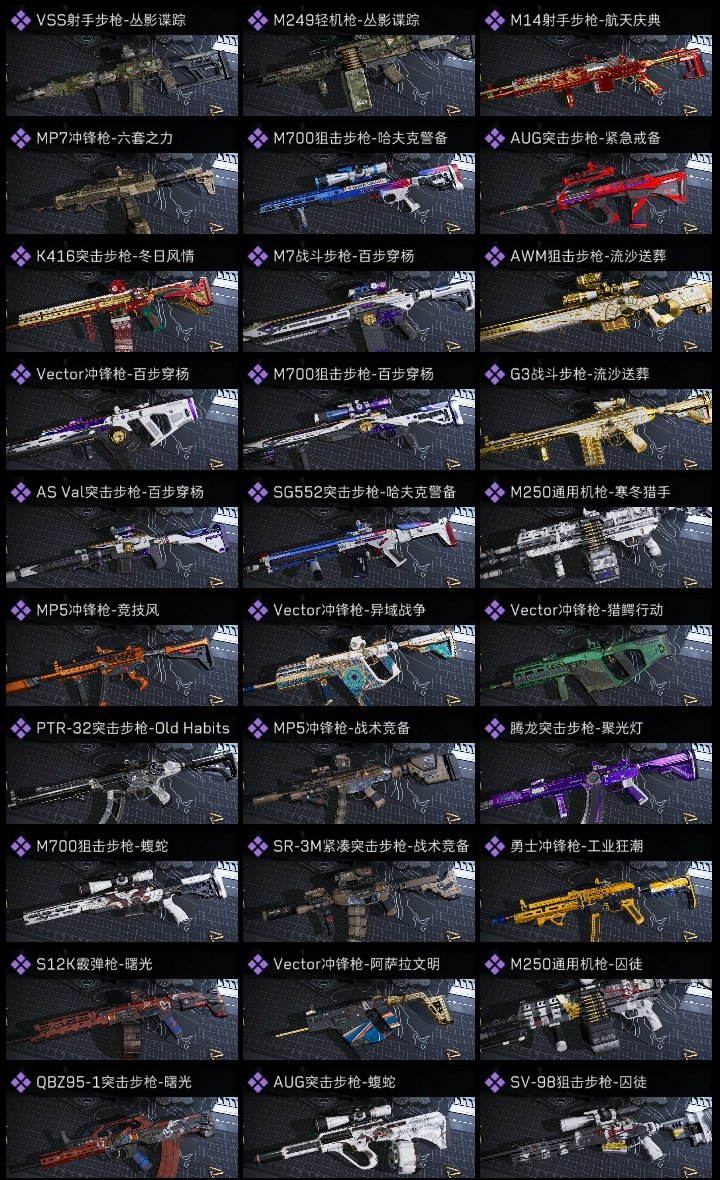
Task: Click the Vector冲锋枪-异域战争 title text
Action: [349, 610]
